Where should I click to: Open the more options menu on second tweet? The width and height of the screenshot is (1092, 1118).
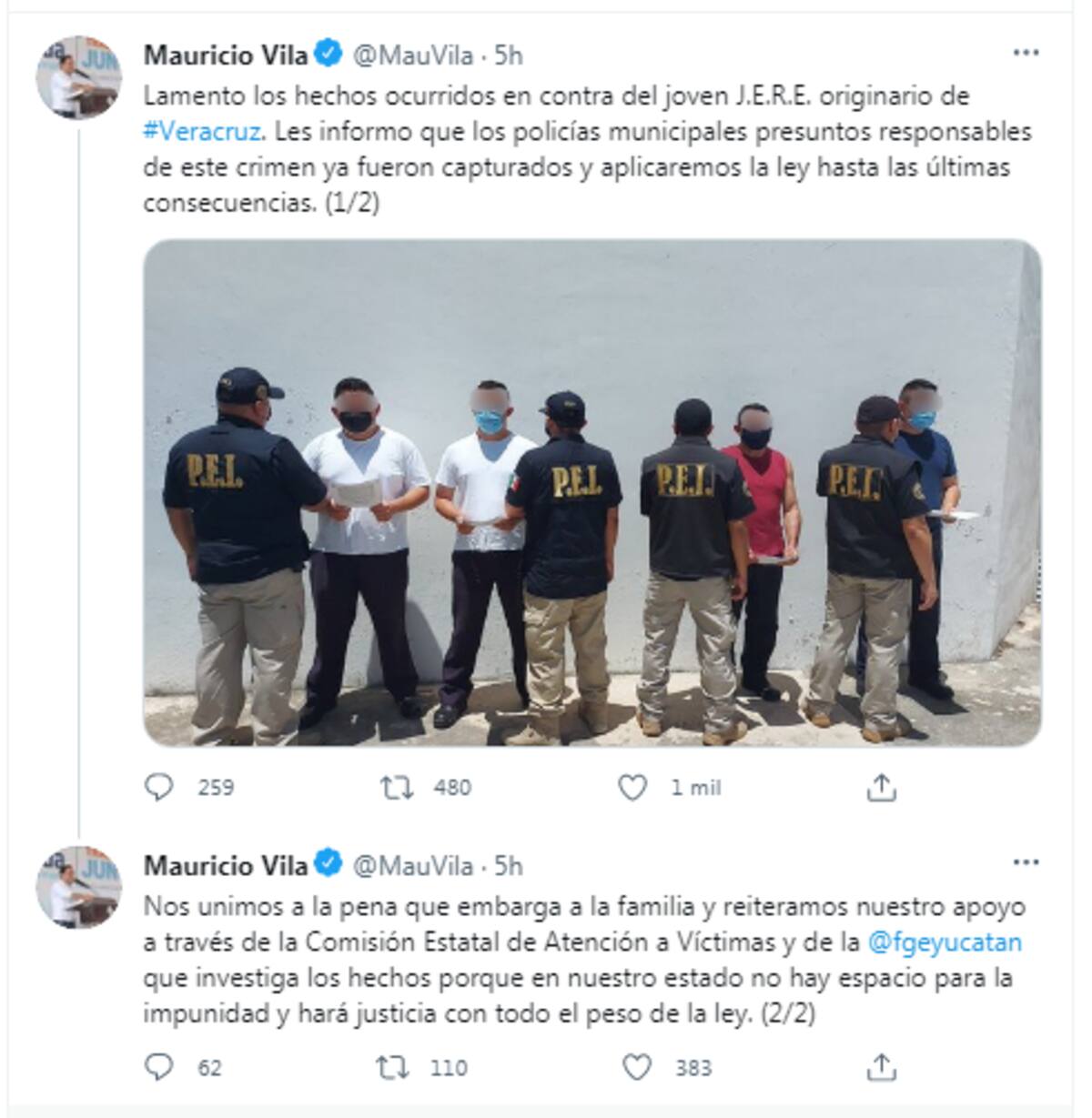1026,861
